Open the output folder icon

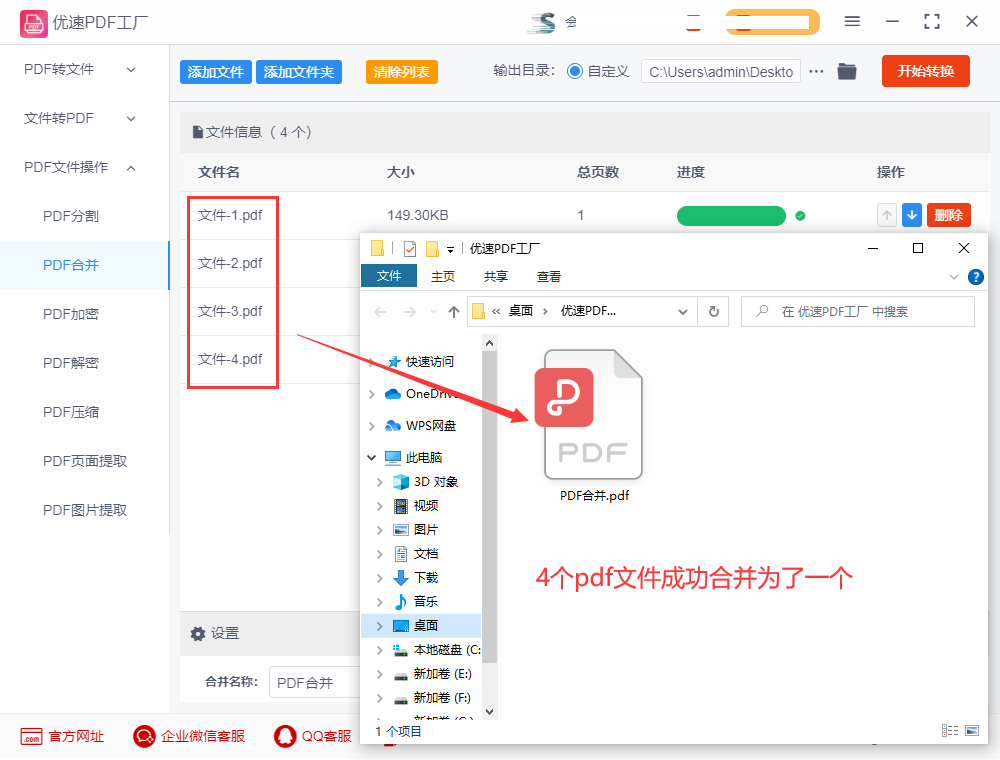[847, 71]
